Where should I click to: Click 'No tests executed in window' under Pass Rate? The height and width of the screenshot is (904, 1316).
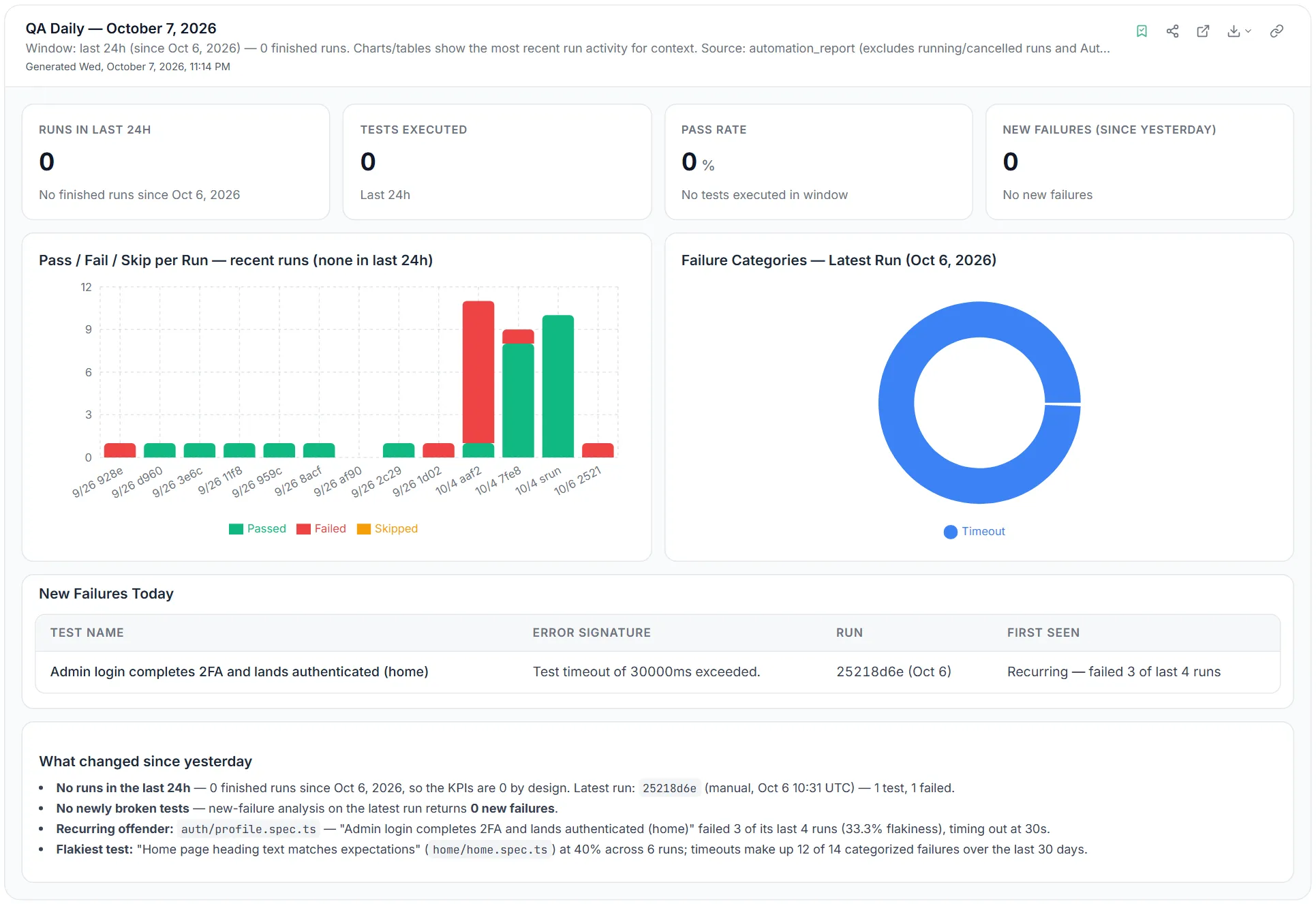(764, 195)
